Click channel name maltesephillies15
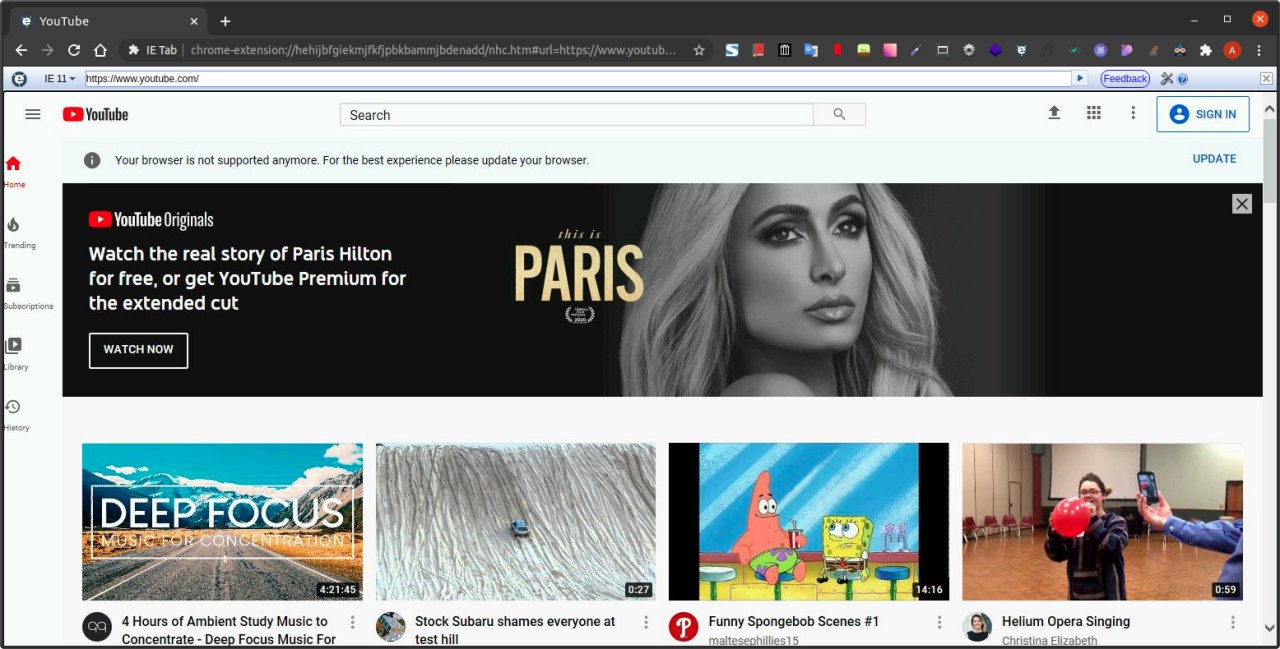Image resolution: width=1280 pixels, height=649 pixels. pos(754,641)
